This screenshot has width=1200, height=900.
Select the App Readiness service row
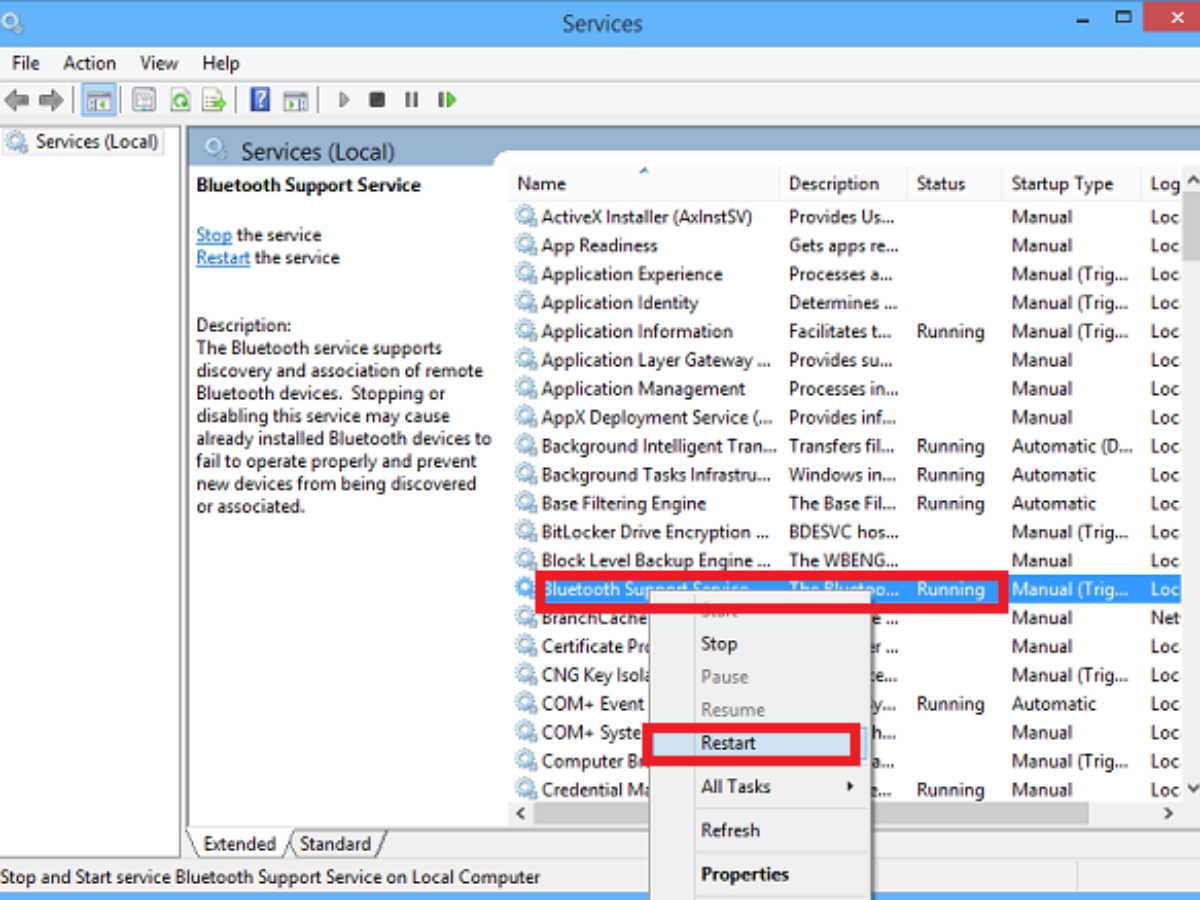(847, 245)
